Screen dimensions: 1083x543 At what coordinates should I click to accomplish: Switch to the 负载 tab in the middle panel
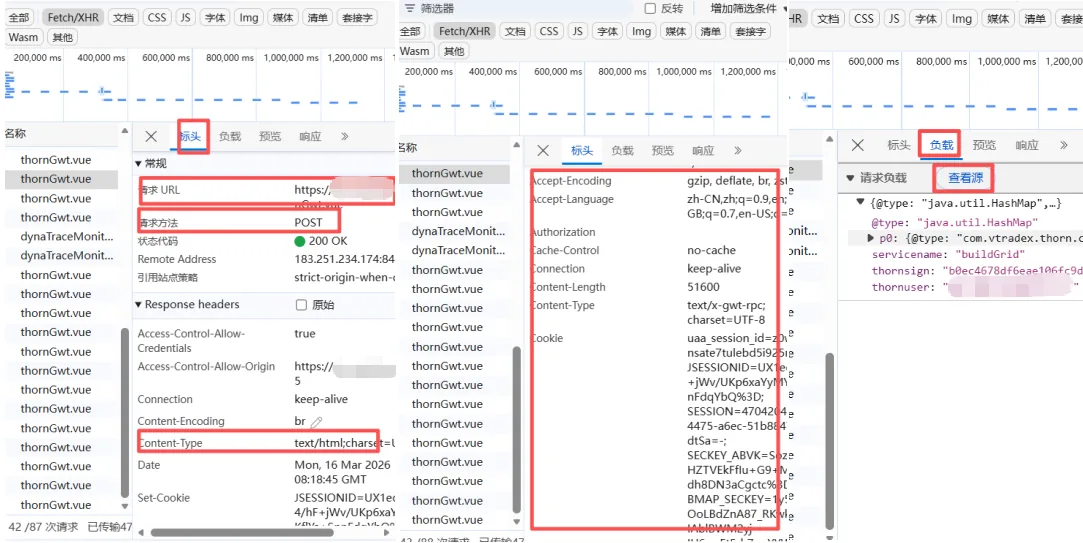coord(622,151)
